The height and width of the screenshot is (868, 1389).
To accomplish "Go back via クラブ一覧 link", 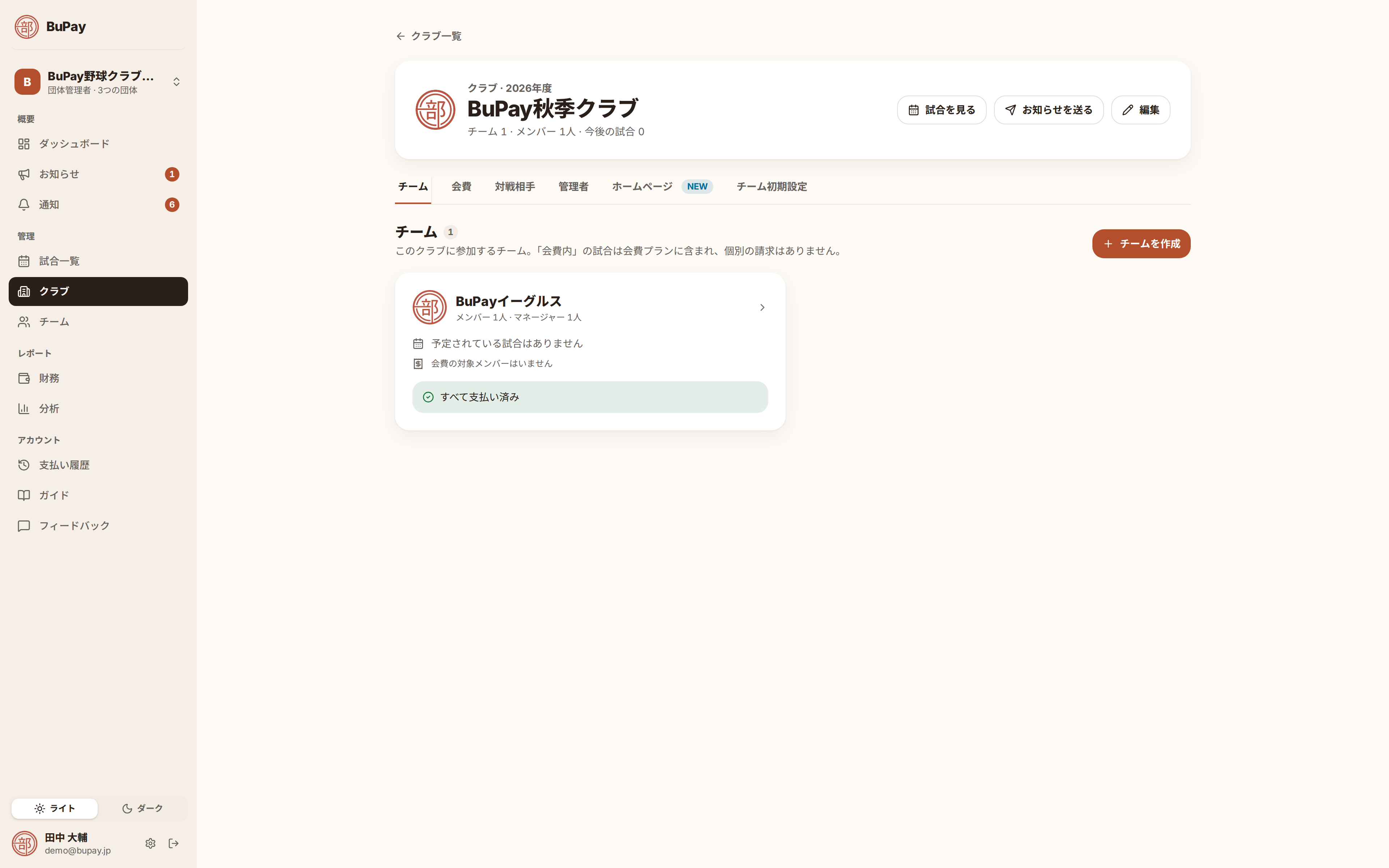I will point(429,36).
